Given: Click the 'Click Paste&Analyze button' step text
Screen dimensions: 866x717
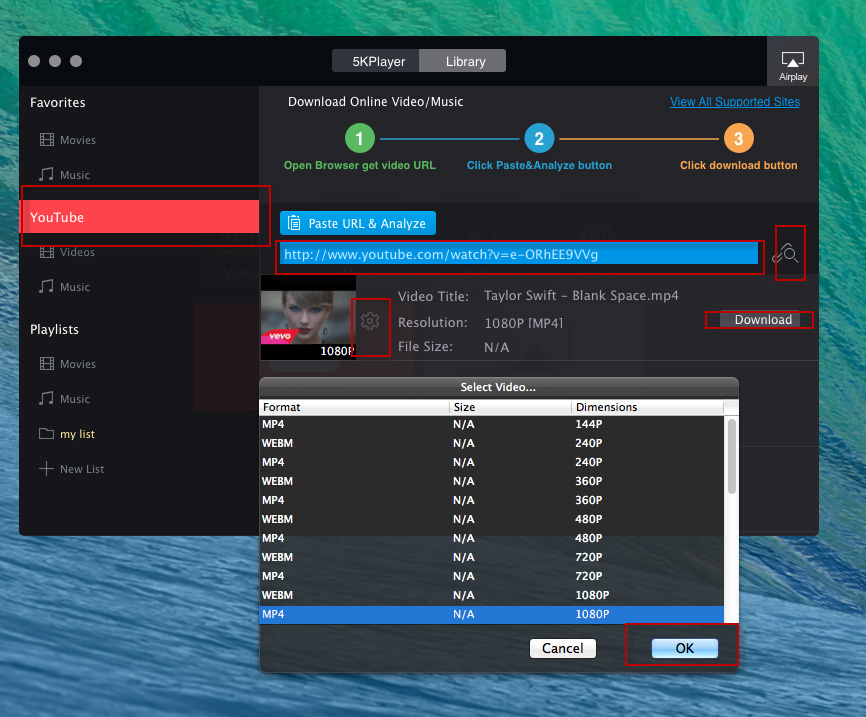Looking at the screenshot, I should point(539,165).
